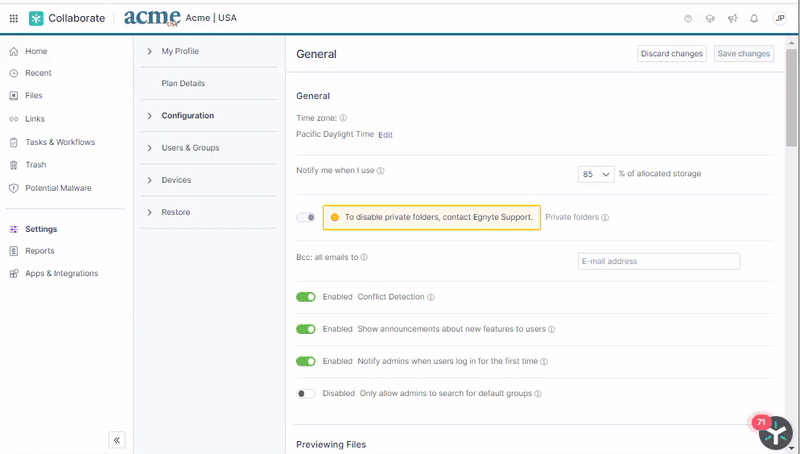The width and height of the screenshot is (800, 454).
Task: Expand the Configuration section chevron
Action: (149, 116)
